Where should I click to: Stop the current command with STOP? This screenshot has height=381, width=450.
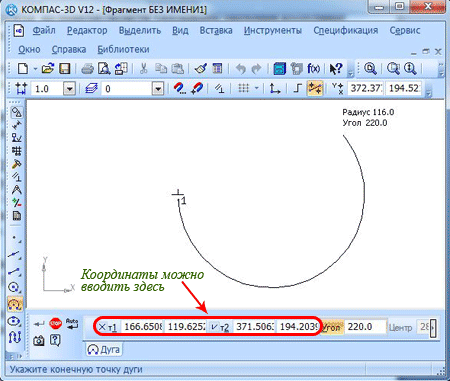55,323
